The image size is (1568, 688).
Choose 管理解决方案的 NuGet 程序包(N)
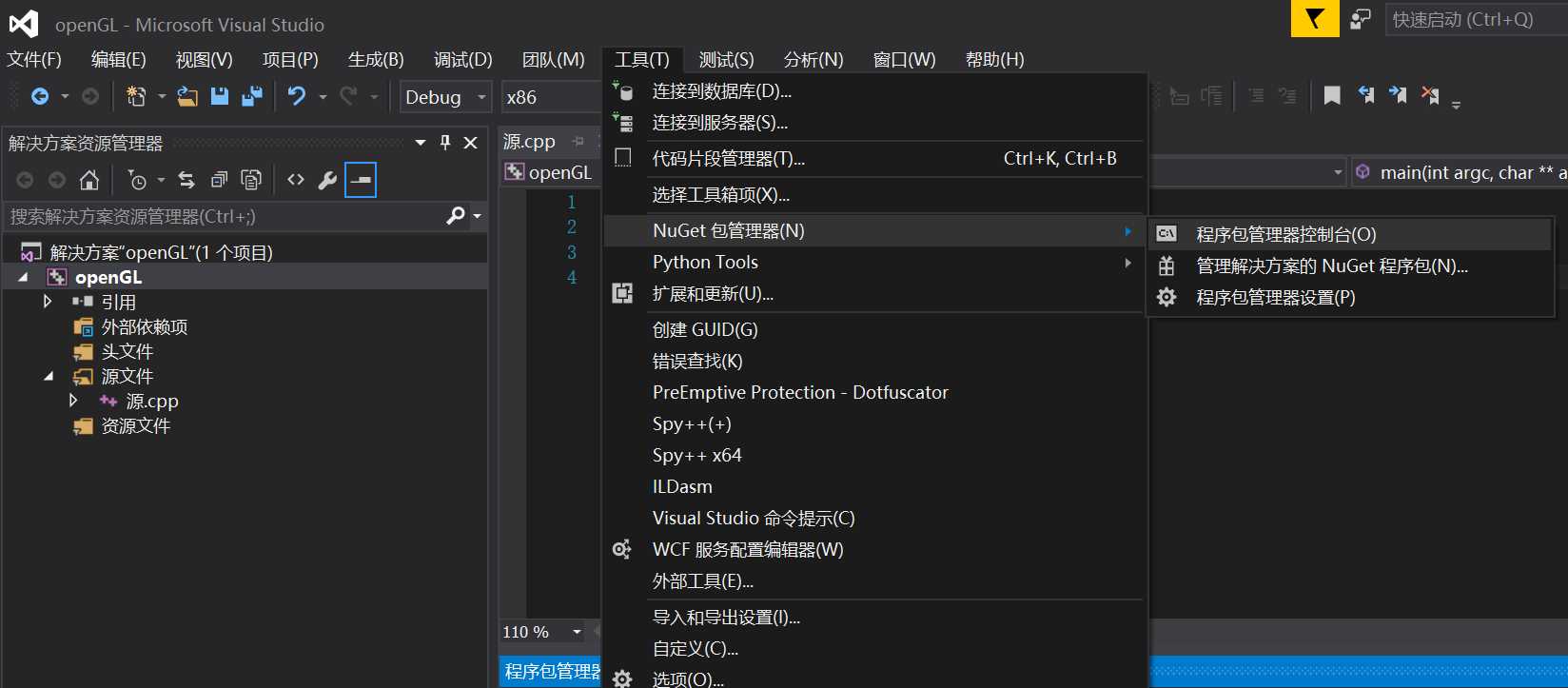(x=1350, y=265)
